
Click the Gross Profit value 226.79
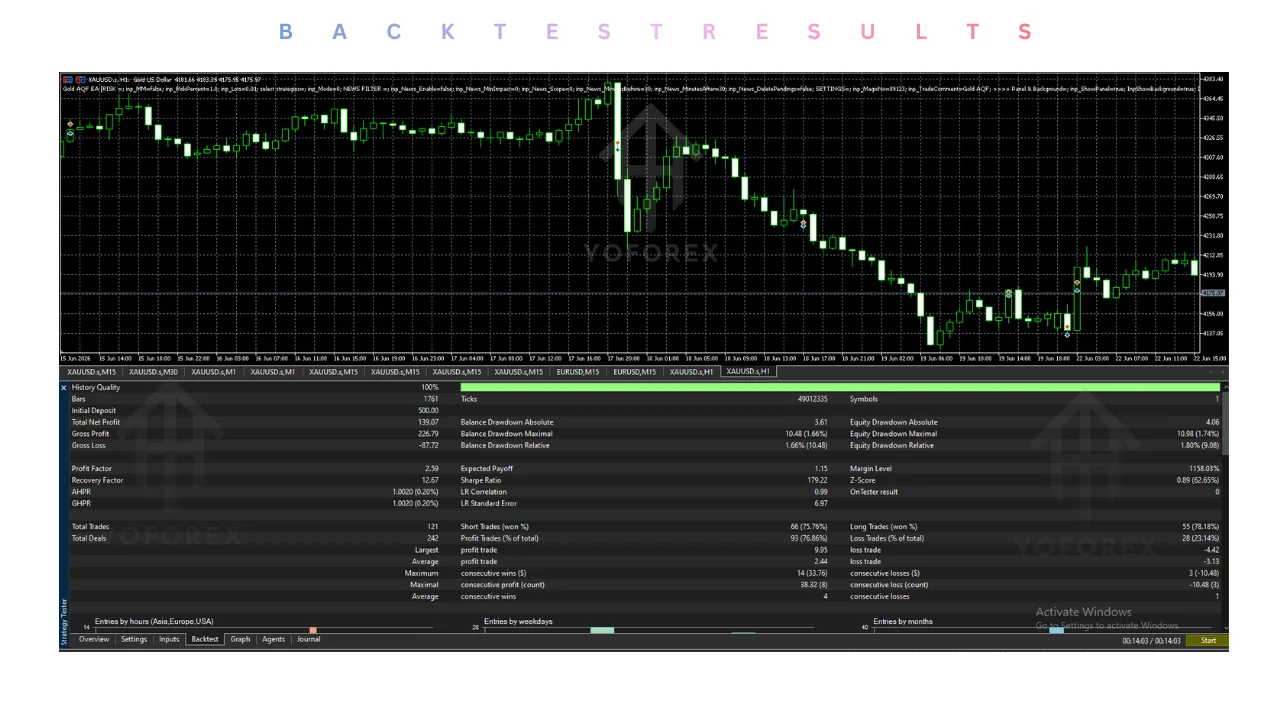pyautogui.click(x=427, y=434)
